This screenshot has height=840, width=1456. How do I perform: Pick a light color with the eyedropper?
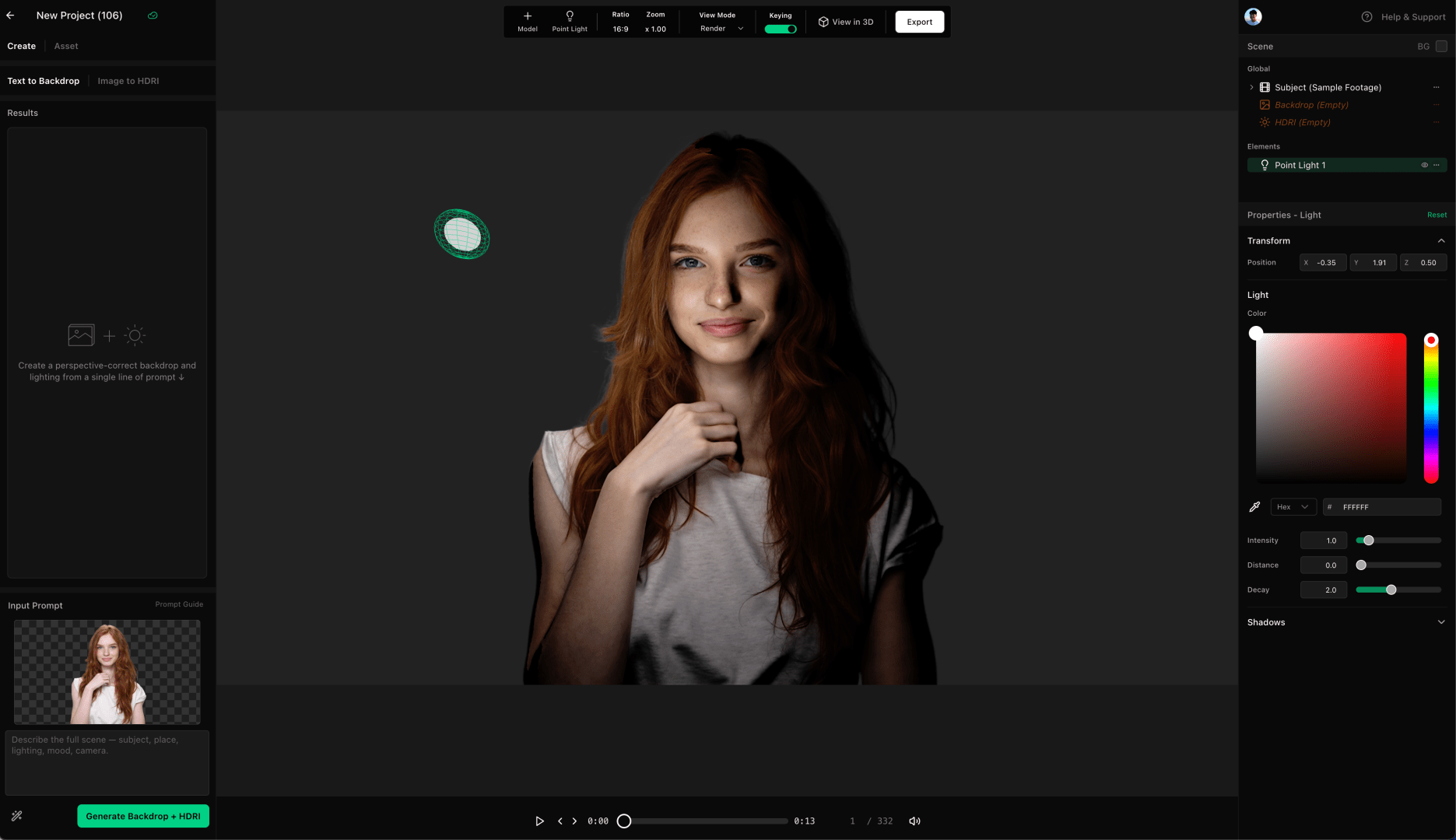(1255, 506)
